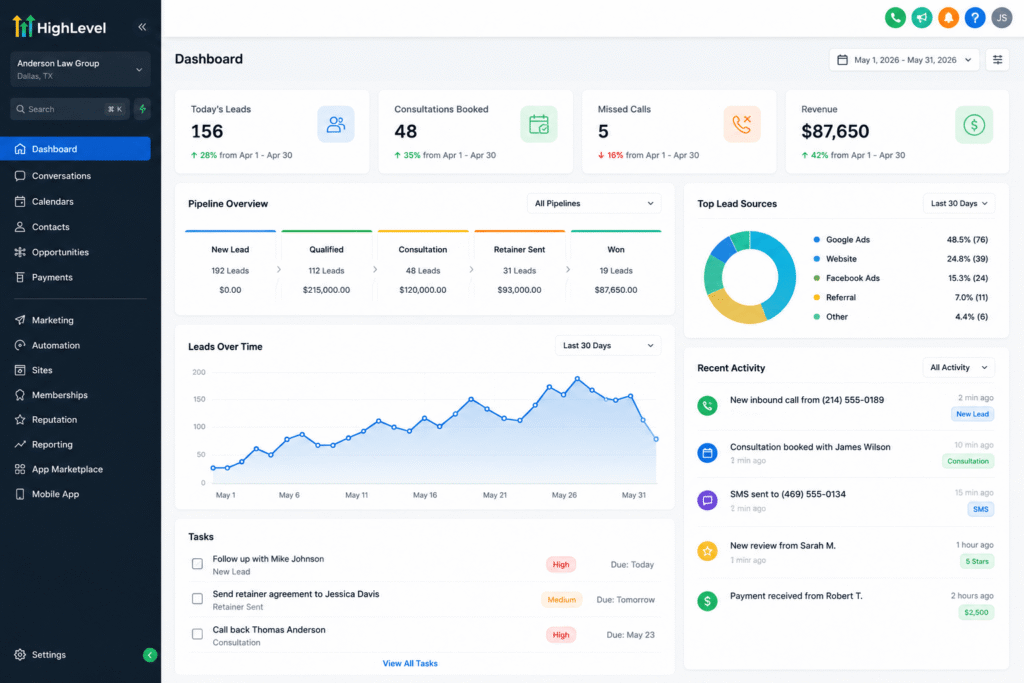Select the Won pipeline stage card
Screen dimensions: 1024x683
pos(616,266)
